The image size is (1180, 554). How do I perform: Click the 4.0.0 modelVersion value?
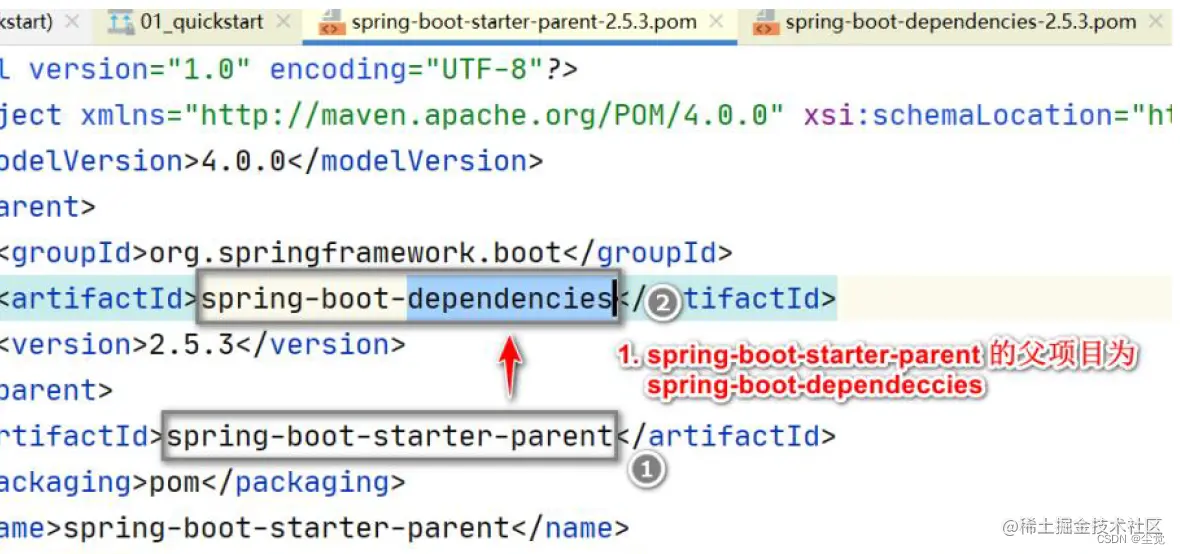tap(244, 161)
